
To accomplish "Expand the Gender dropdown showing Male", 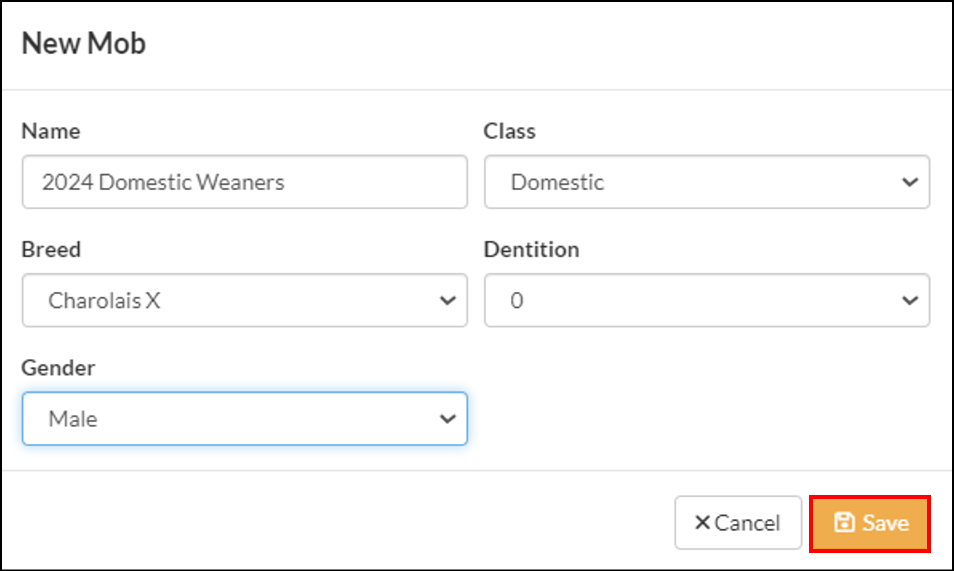I will [245, 419].
